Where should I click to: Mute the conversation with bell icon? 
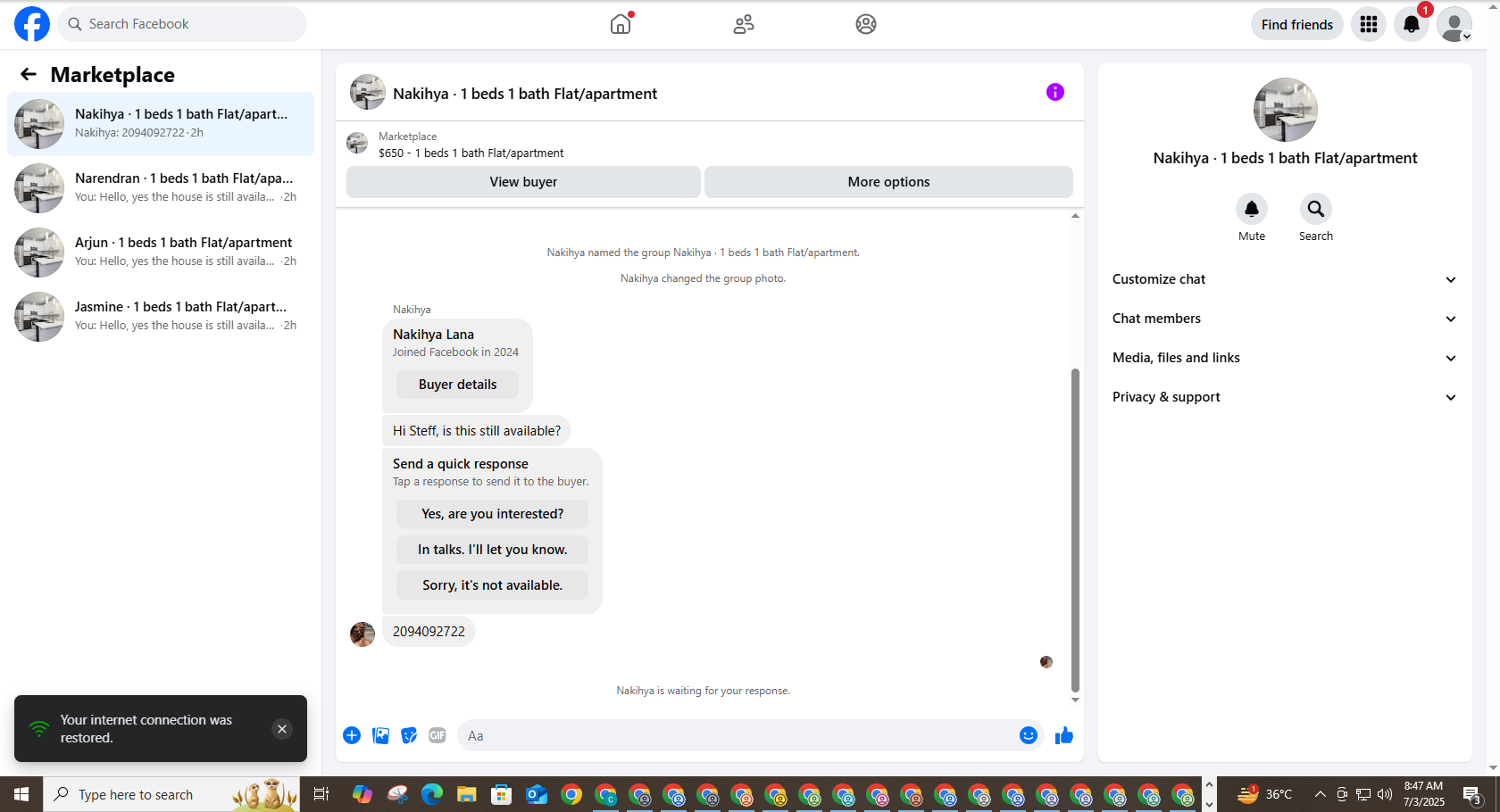pos(1252,209)
